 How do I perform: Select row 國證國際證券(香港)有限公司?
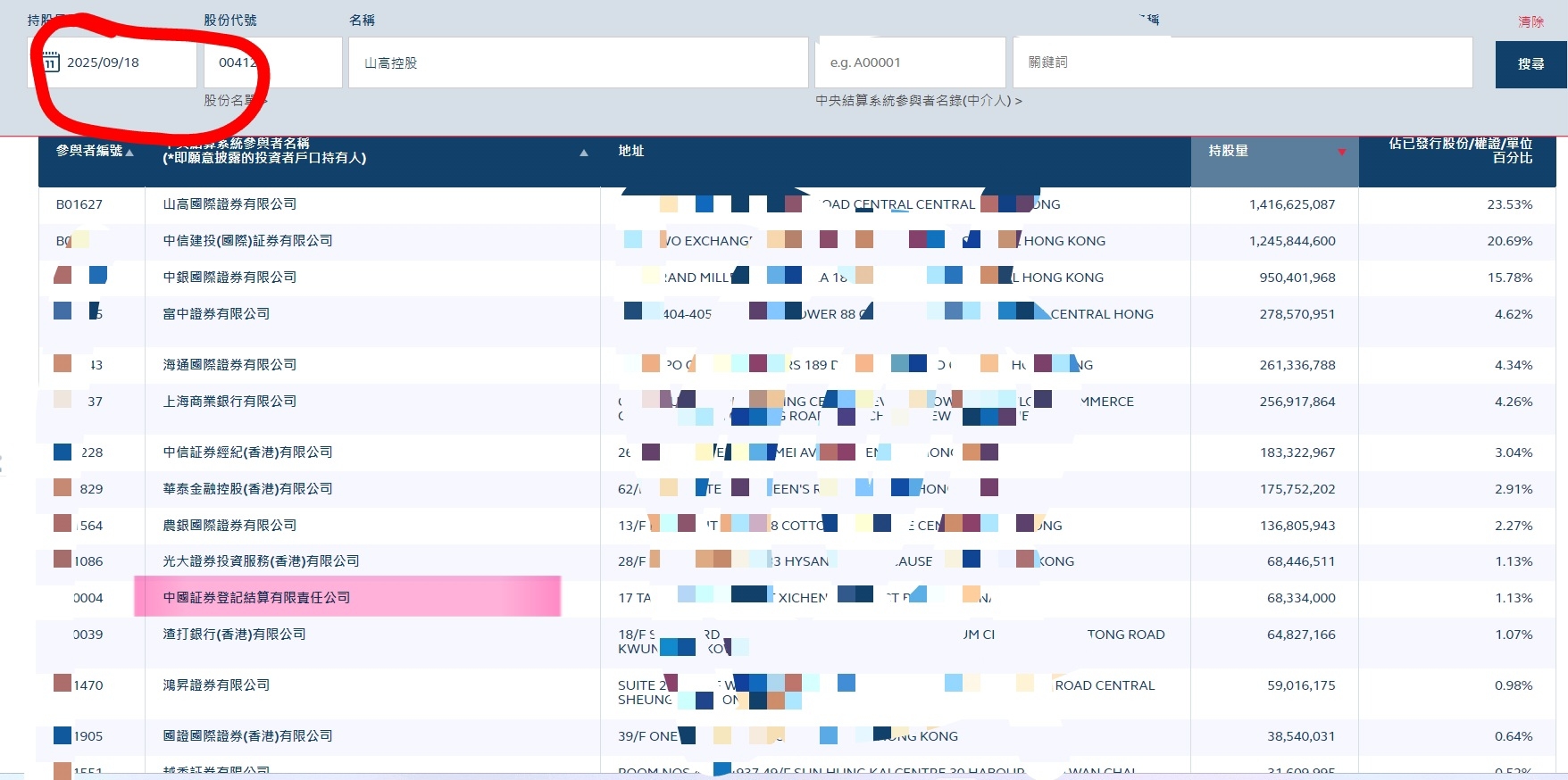(x=247, y=736)
